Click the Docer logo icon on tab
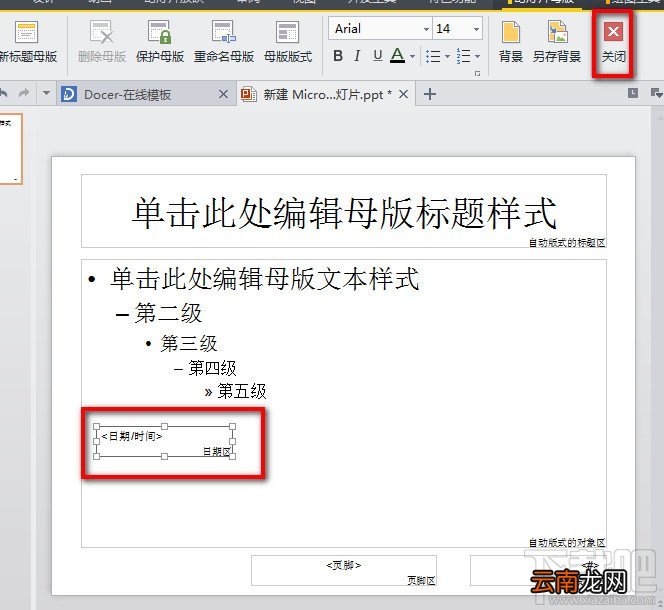The width and height of the screenshot is (664, 610). pos(69,94)
